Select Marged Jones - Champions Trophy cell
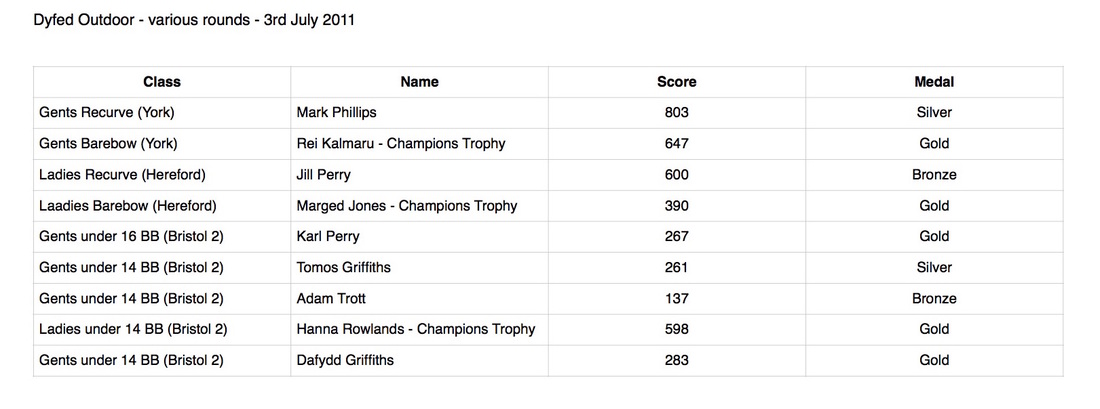The image size is (1100, 409). tap(420, 206)
